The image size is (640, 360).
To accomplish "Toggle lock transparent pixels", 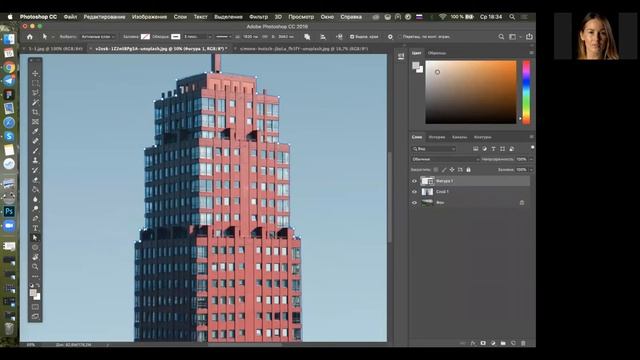I will pos(436,169).
